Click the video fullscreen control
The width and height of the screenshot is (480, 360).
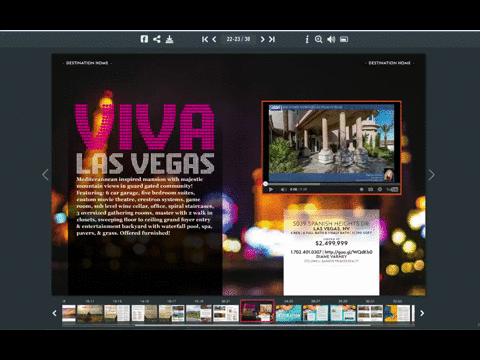point(380,189)
